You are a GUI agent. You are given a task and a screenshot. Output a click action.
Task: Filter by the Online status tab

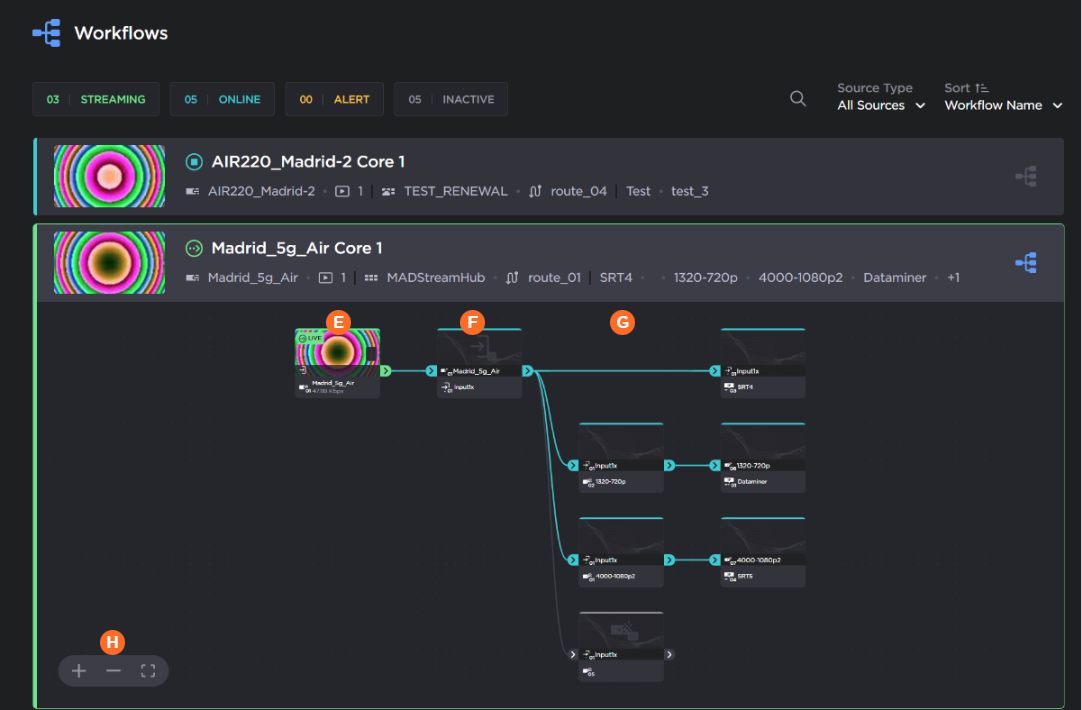[x=222, y=100]
